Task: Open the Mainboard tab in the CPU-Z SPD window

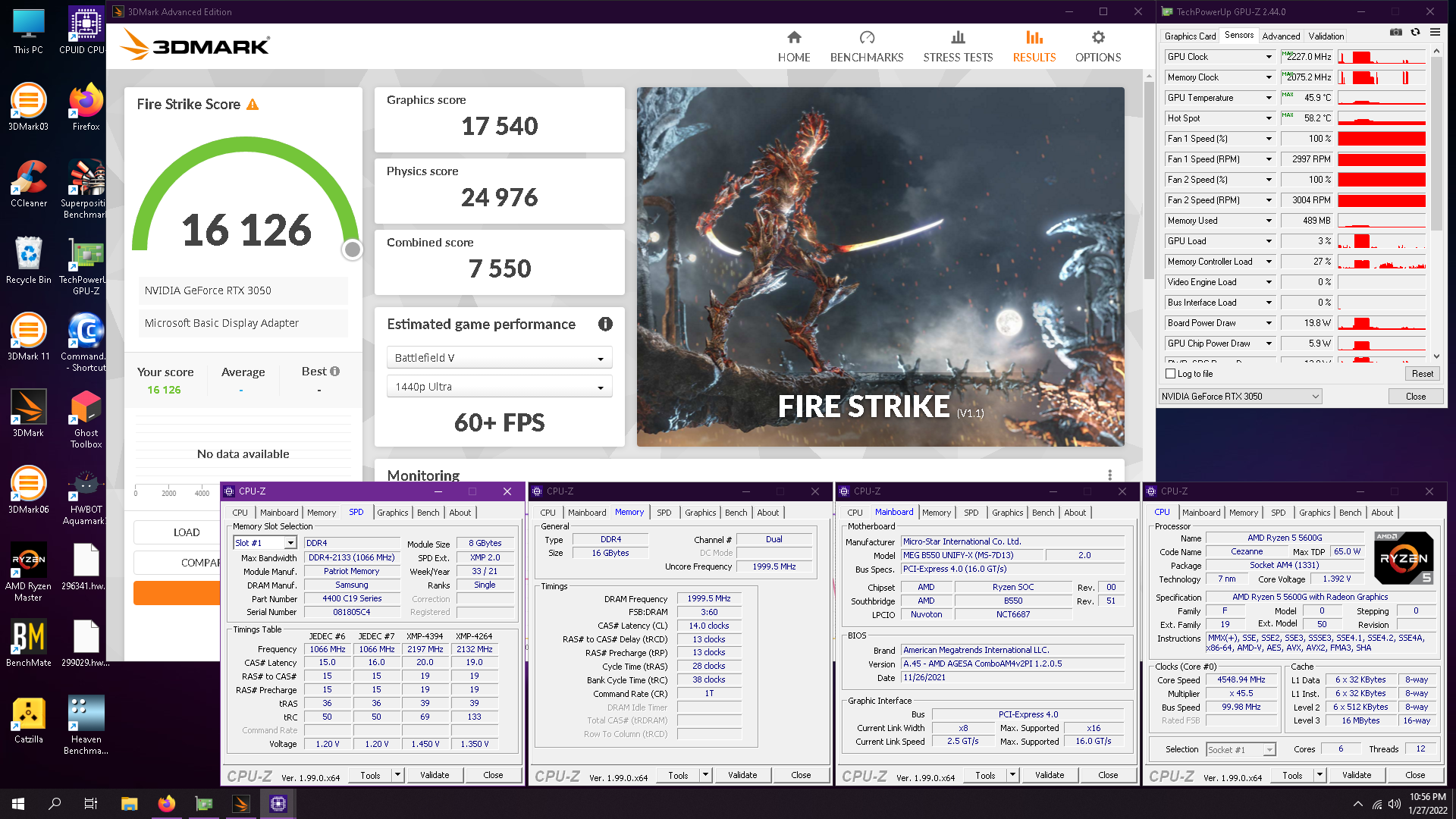Action: [279, 513]
